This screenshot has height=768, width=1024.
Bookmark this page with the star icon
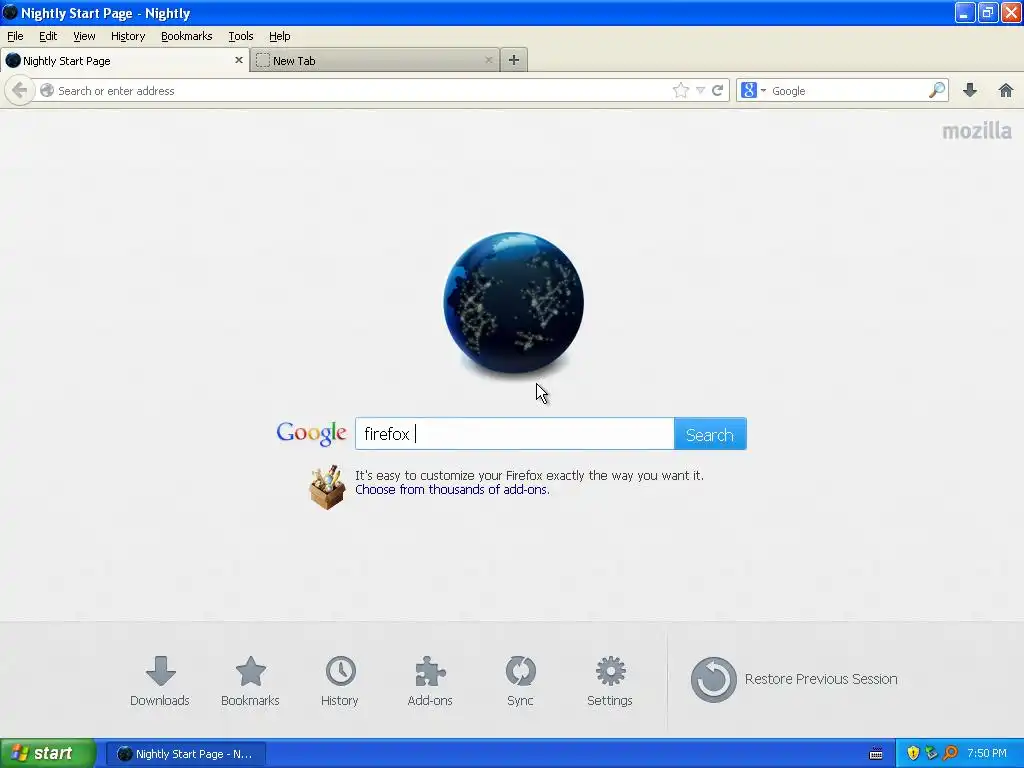pos(680,90)
